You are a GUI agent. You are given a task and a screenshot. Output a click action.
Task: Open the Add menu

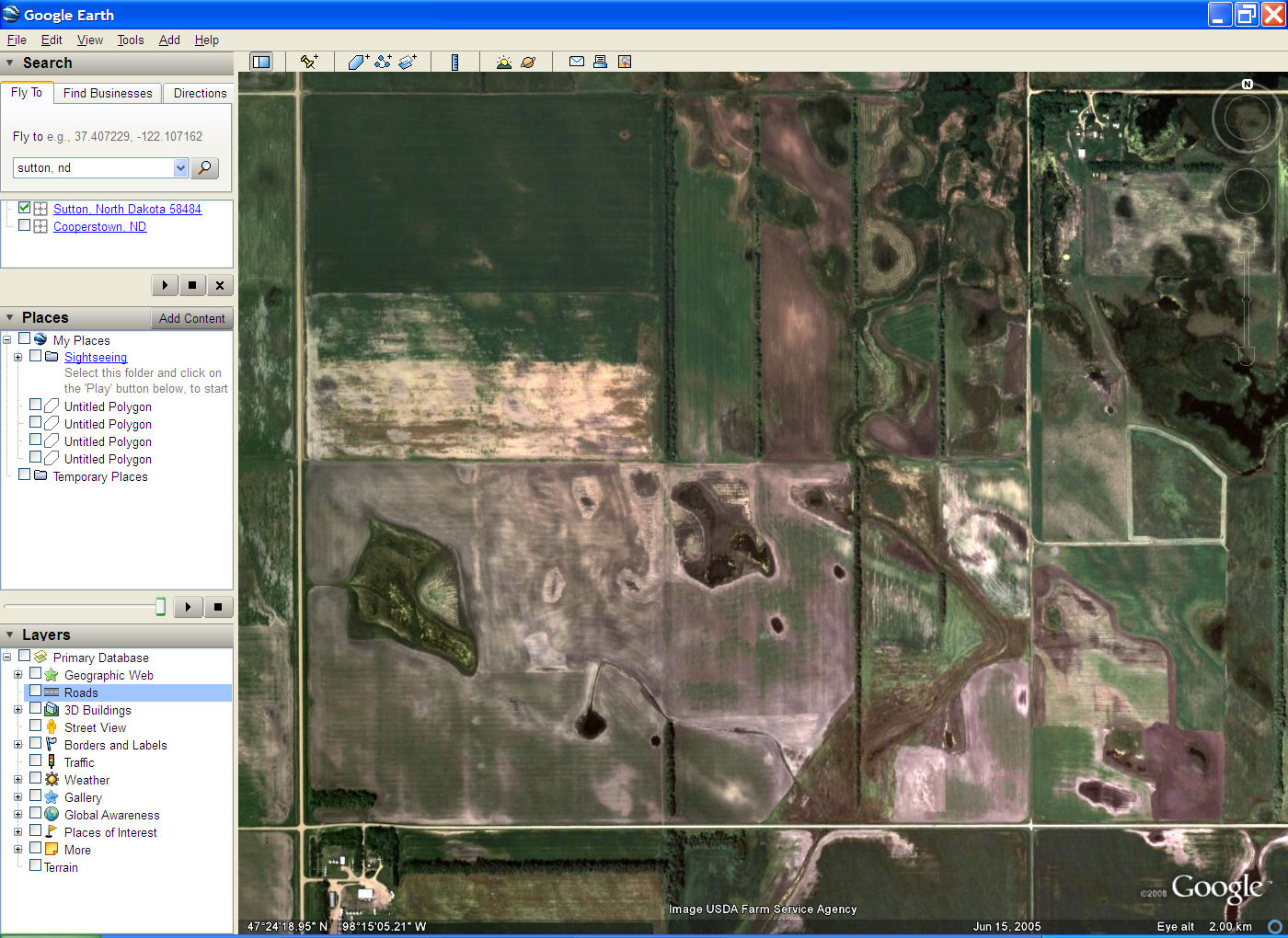coord(169,40)
